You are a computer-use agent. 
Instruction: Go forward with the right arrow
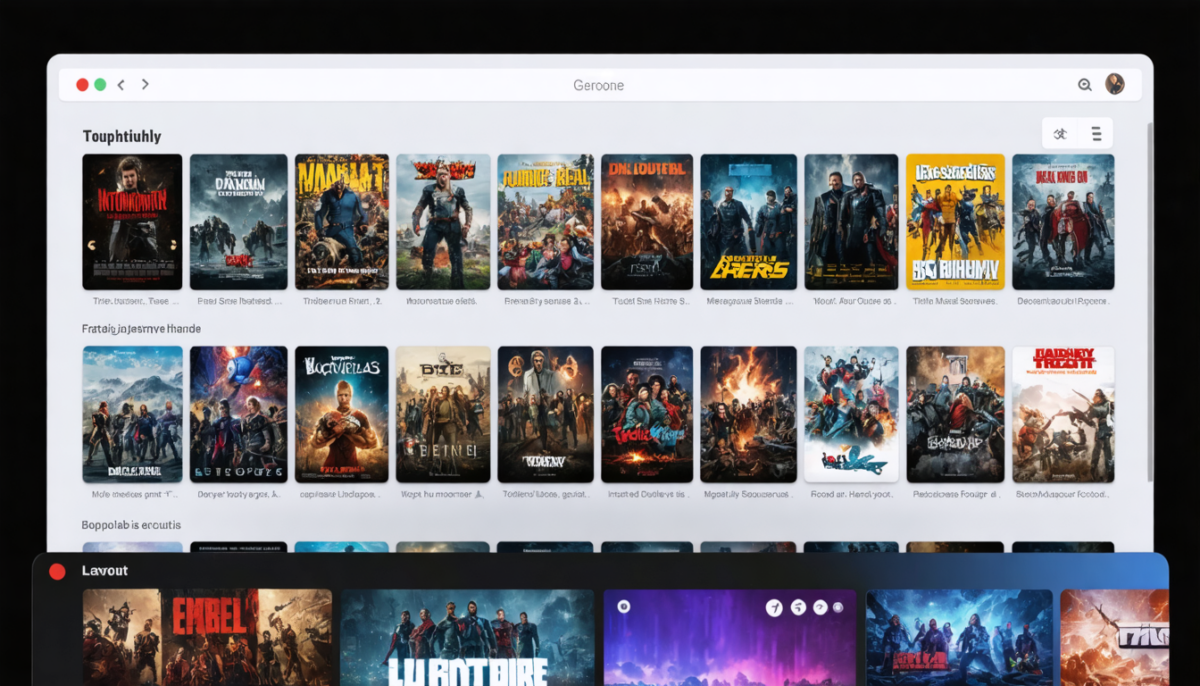coord(145,85)
